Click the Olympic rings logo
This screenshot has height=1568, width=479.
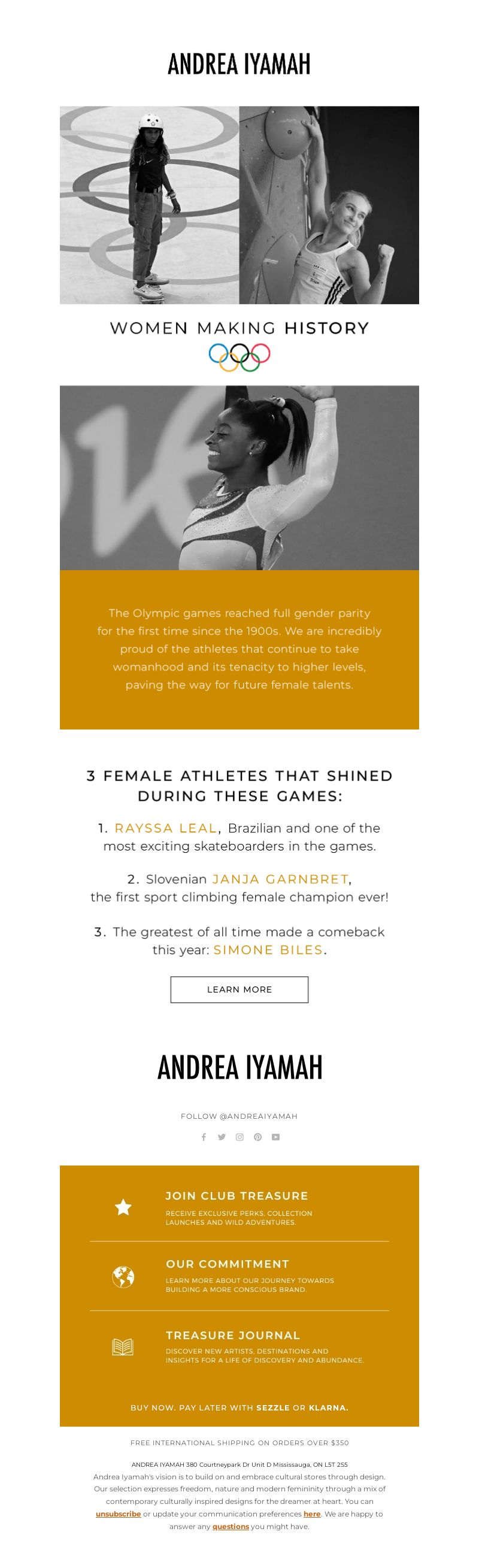click(239, 358)
